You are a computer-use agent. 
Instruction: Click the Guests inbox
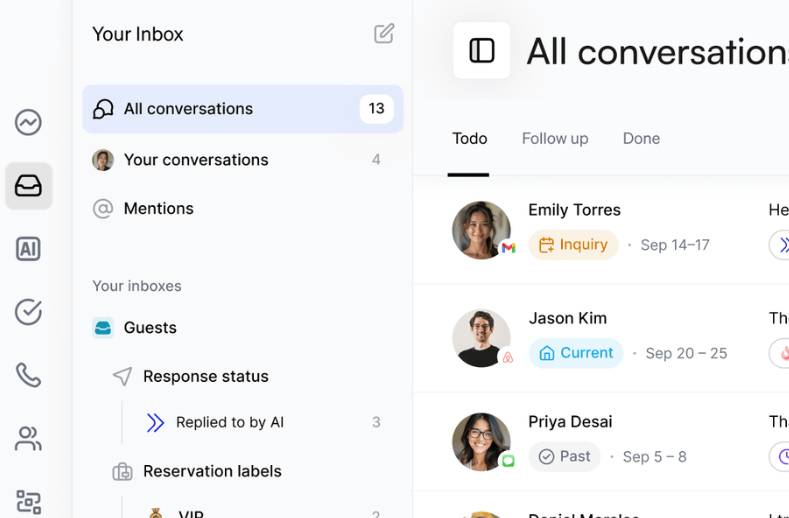[x=243, y=328]
